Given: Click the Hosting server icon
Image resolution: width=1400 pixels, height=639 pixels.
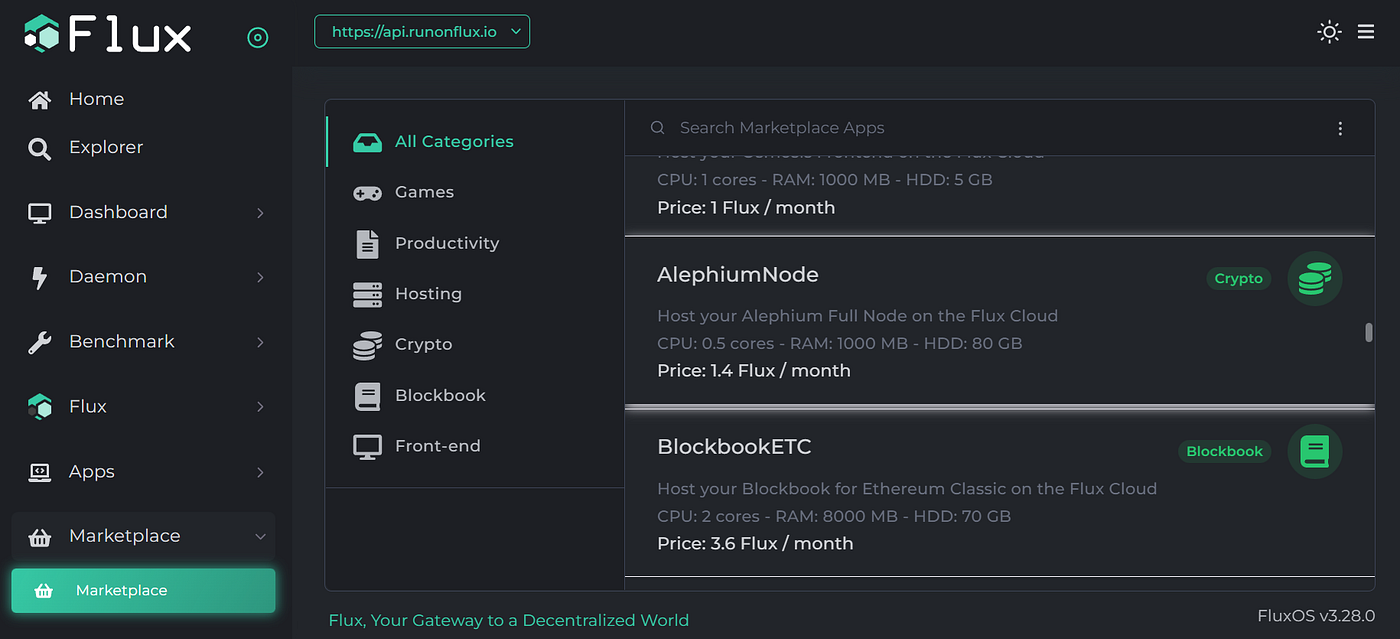Looking at the screenshot, I should pyautogui.click(x=367, y=294).
